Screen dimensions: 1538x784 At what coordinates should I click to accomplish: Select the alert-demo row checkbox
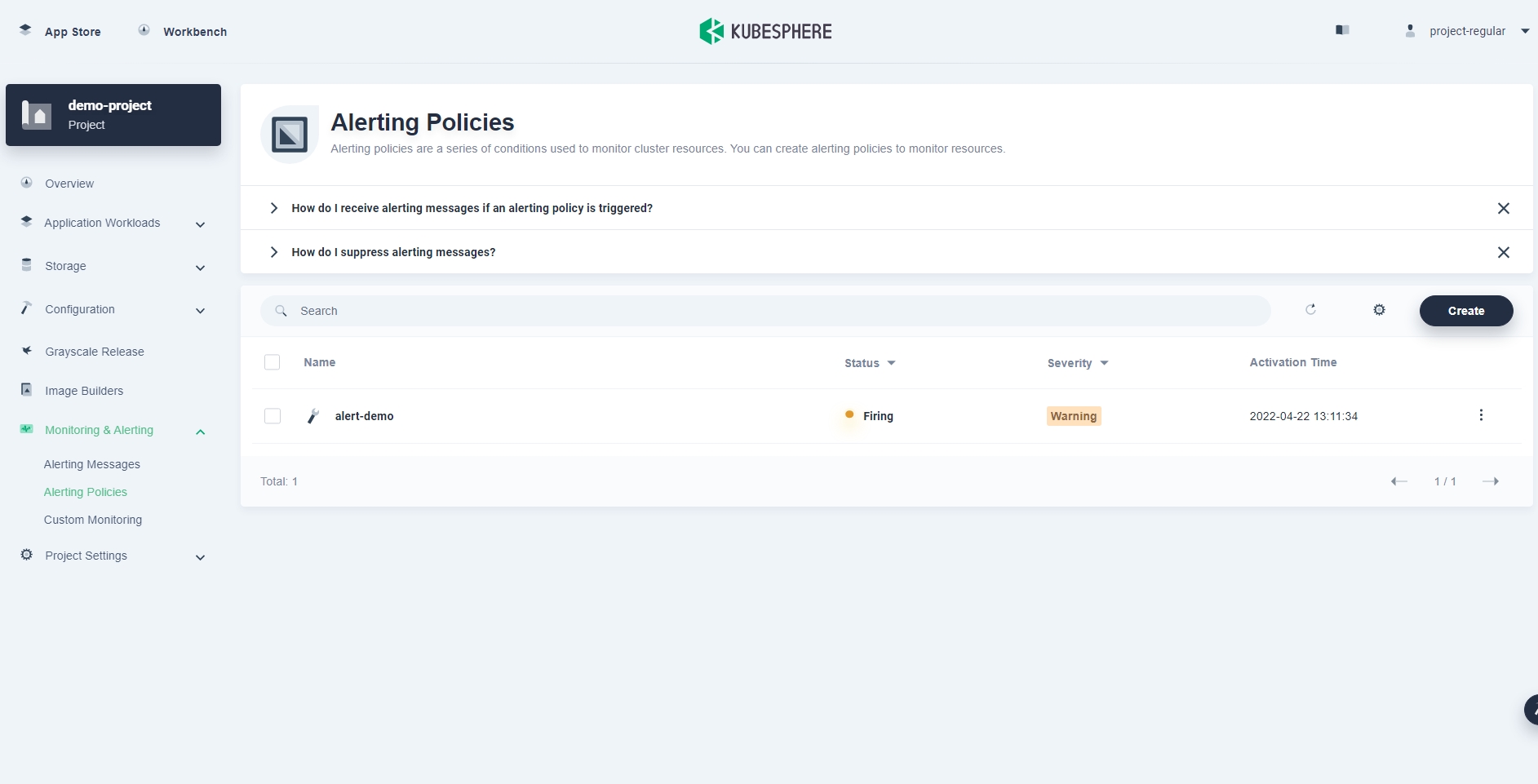273,416
